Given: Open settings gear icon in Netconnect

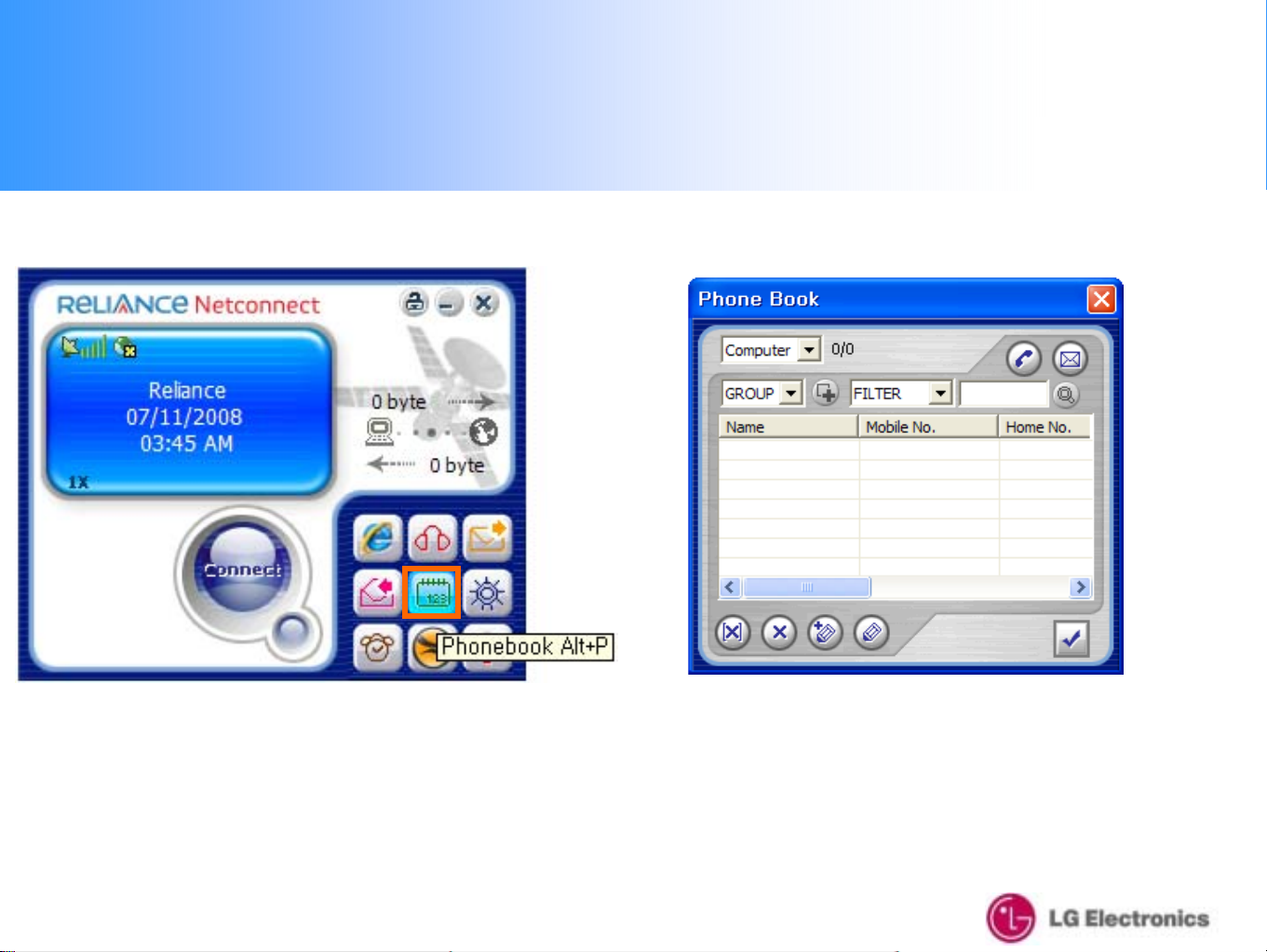Looking at the screenshot, I should 487,593.
